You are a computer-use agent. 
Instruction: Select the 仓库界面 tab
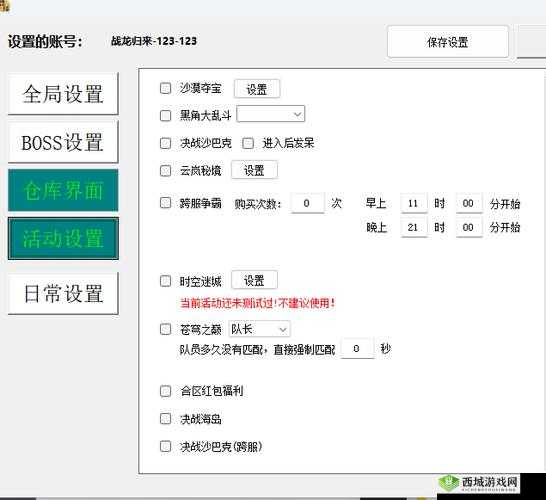coord(63,190)
